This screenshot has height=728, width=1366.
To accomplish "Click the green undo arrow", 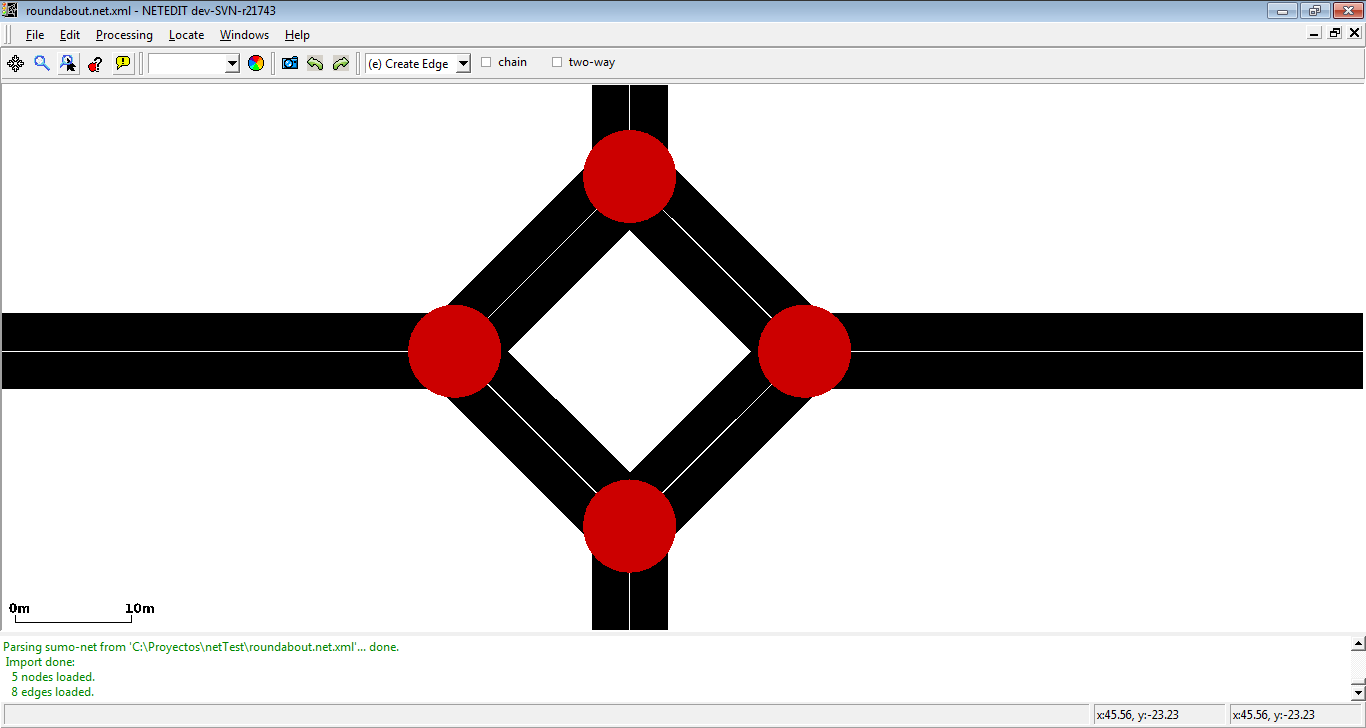I will [x=315, y=63].
